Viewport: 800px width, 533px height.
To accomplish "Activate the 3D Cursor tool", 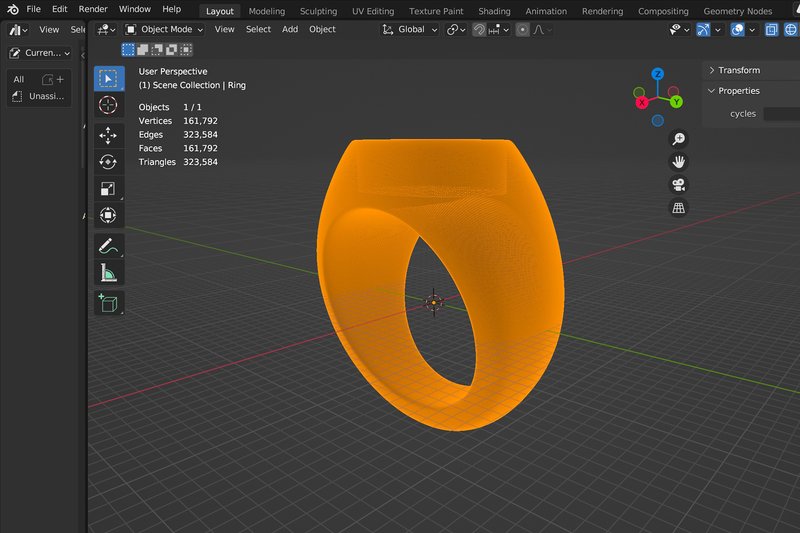I will point(108,105).
